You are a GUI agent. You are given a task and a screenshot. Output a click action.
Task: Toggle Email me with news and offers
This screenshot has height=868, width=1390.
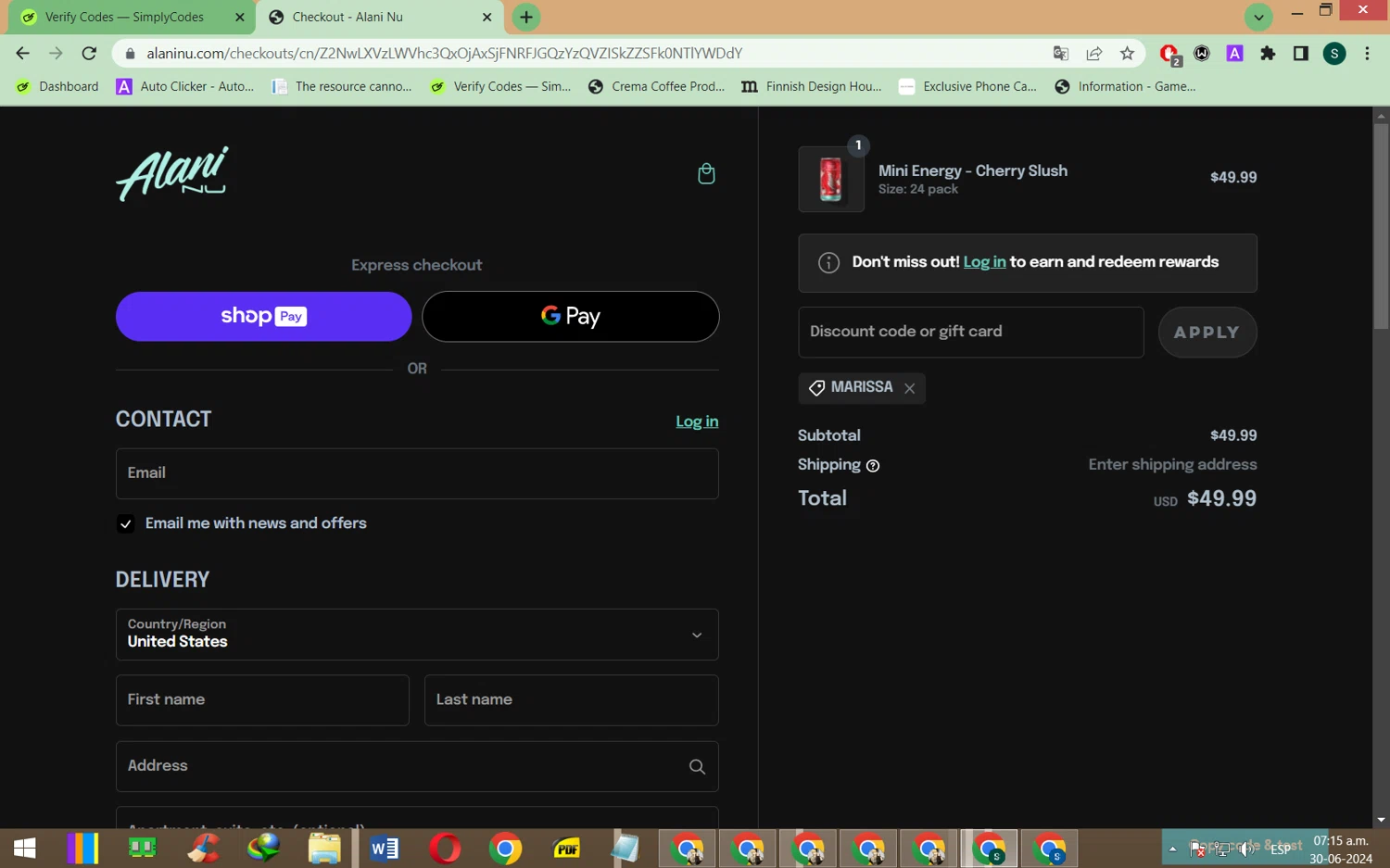[x=126, y=524]
